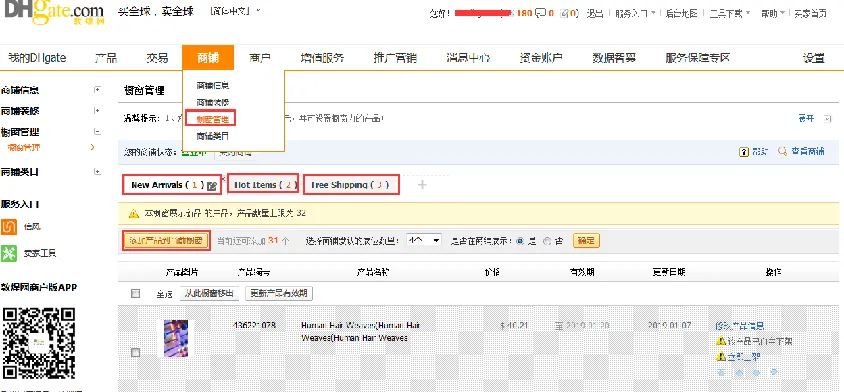The image size is (844, 392).
Task: Tick the checkbox for product 436721078
Action: [x=135, y=352]
